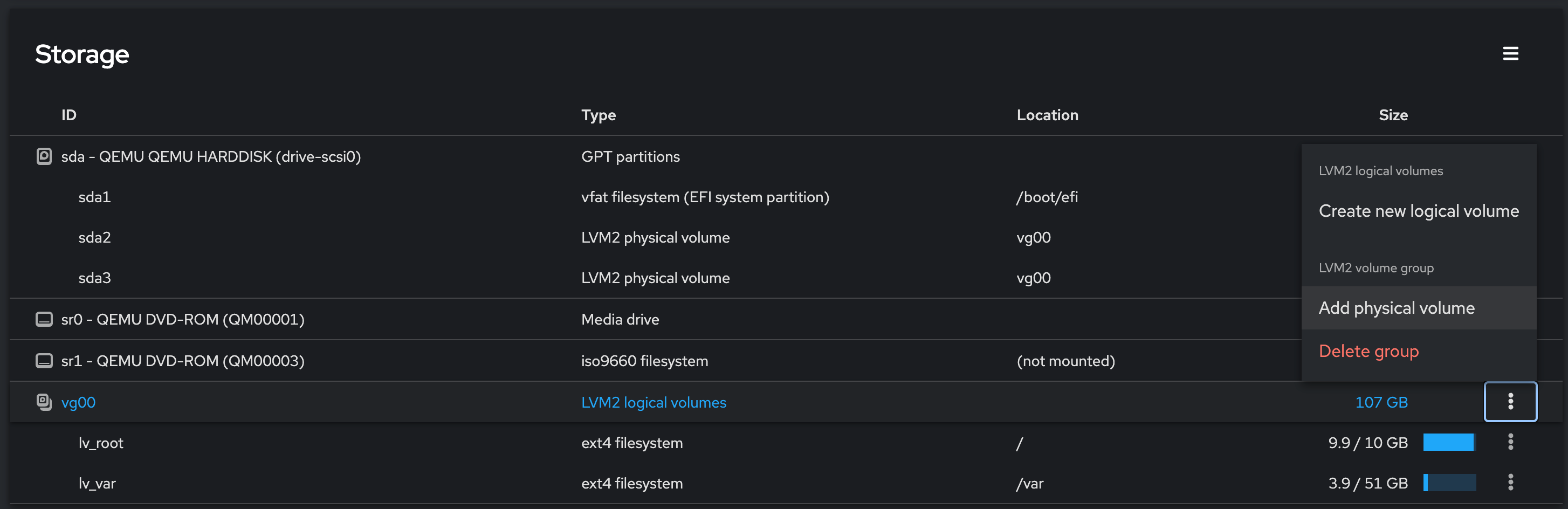Open the lv_var kebab actions menu
1568x509 pixels.
(1510, 482)
